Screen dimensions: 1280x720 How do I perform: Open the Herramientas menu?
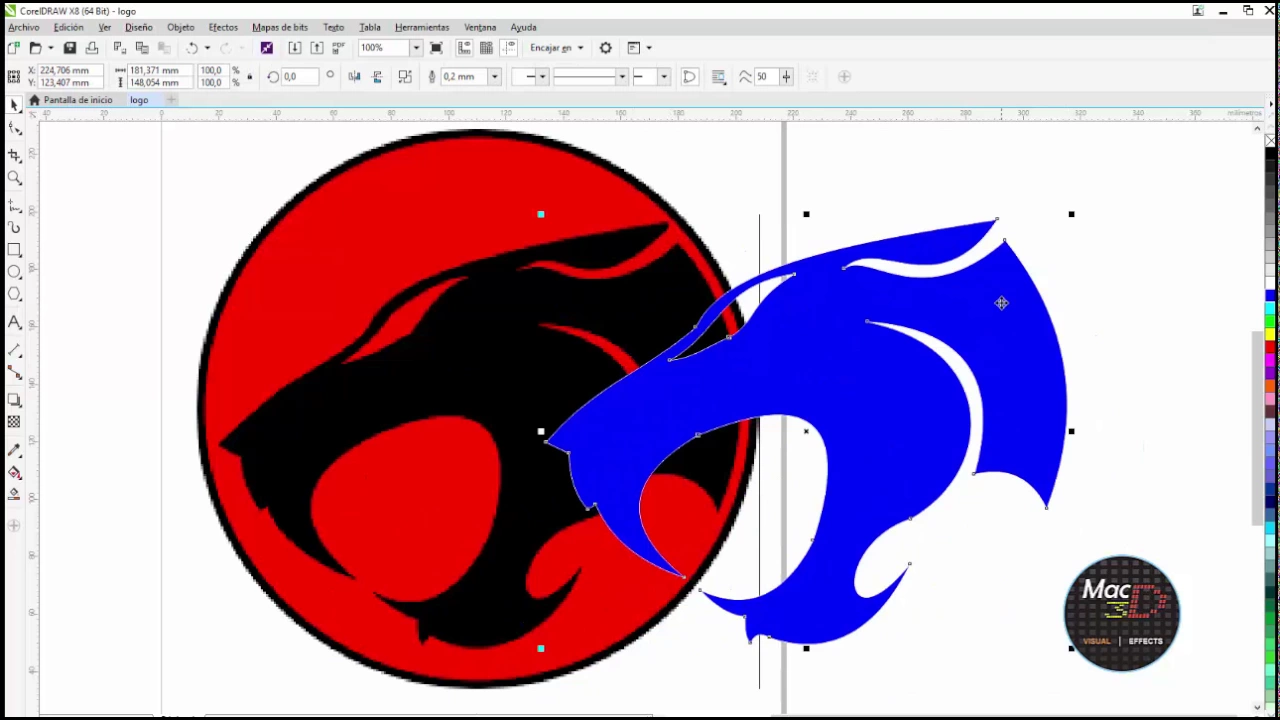tap(422, 27)
